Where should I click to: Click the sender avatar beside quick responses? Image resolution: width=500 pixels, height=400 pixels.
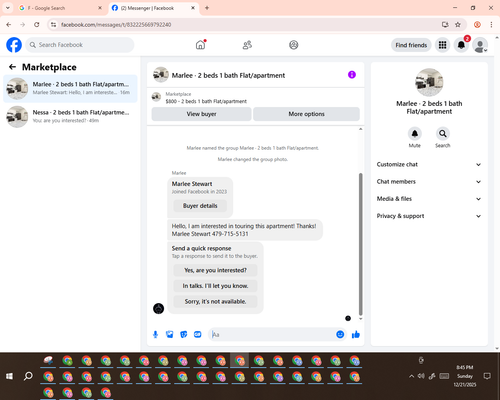(x=158, y=308)
